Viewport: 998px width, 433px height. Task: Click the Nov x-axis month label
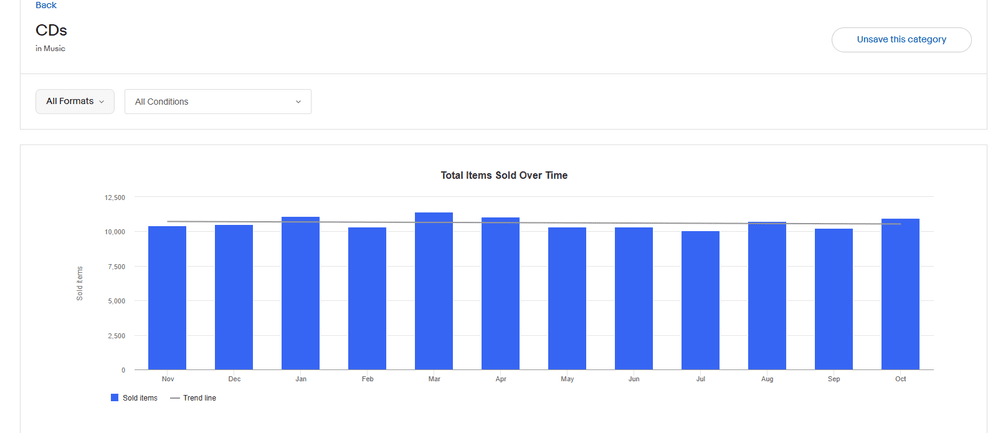pyautogui.click(x=168, y=379)
